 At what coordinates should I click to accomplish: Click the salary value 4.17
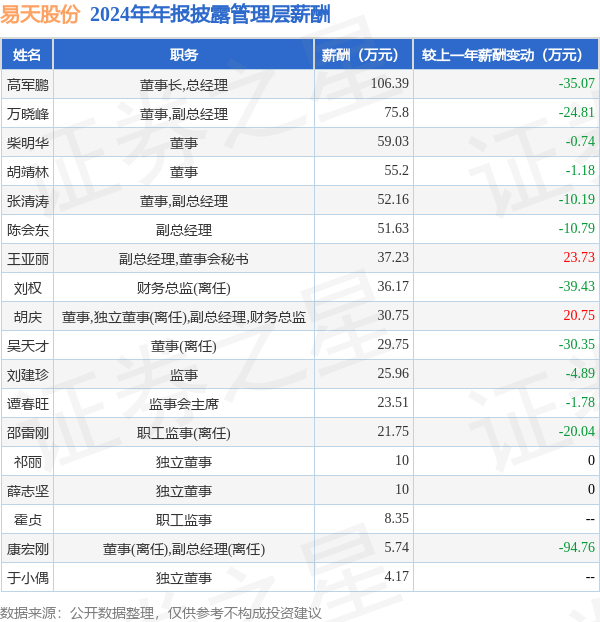pos(396,576)
